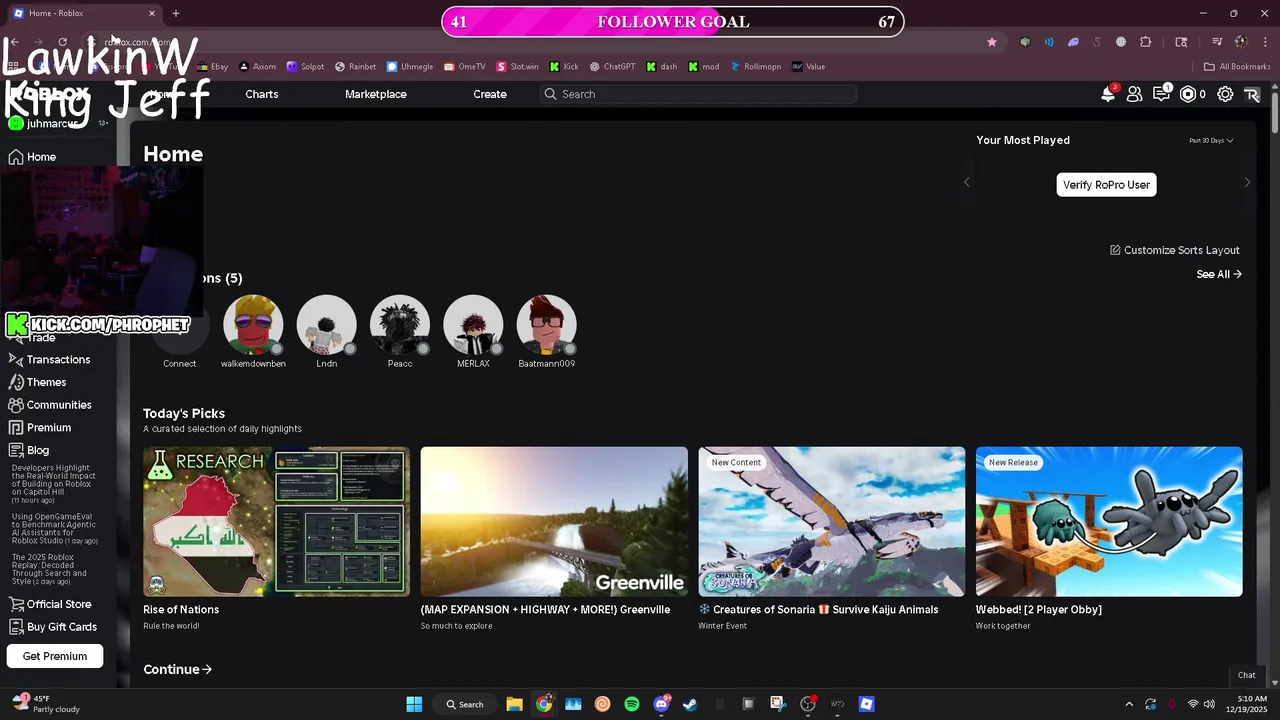Open the OpenGameEval blog post
Viewport: 1280px width, 720px height.
(x=55, y=529)
